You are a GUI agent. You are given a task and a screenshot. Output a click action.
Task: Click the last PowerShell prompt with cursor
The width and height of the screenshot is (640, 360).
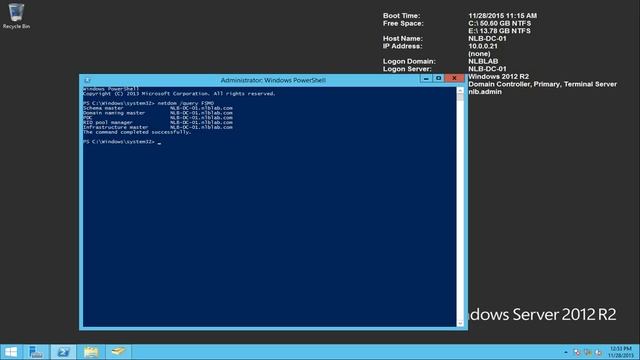coord(122,142)
